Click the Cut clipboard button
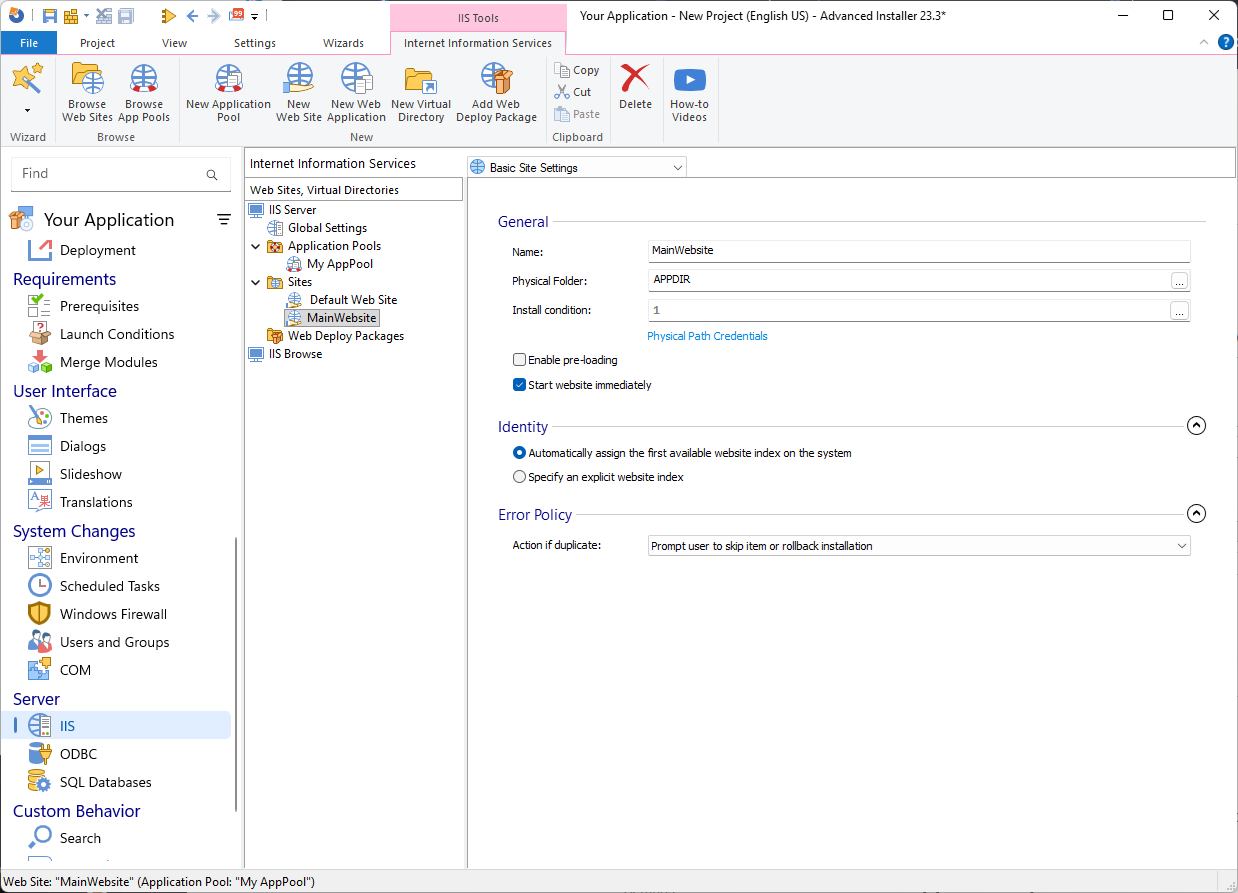Screen dimensions: 1238x893 (574, 92)
